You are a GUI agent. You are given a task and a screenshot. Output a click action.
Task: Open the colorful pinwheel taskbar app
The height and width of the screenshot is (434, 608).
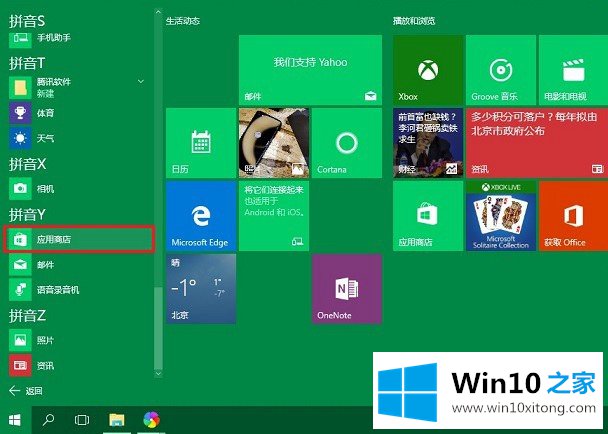151,420
